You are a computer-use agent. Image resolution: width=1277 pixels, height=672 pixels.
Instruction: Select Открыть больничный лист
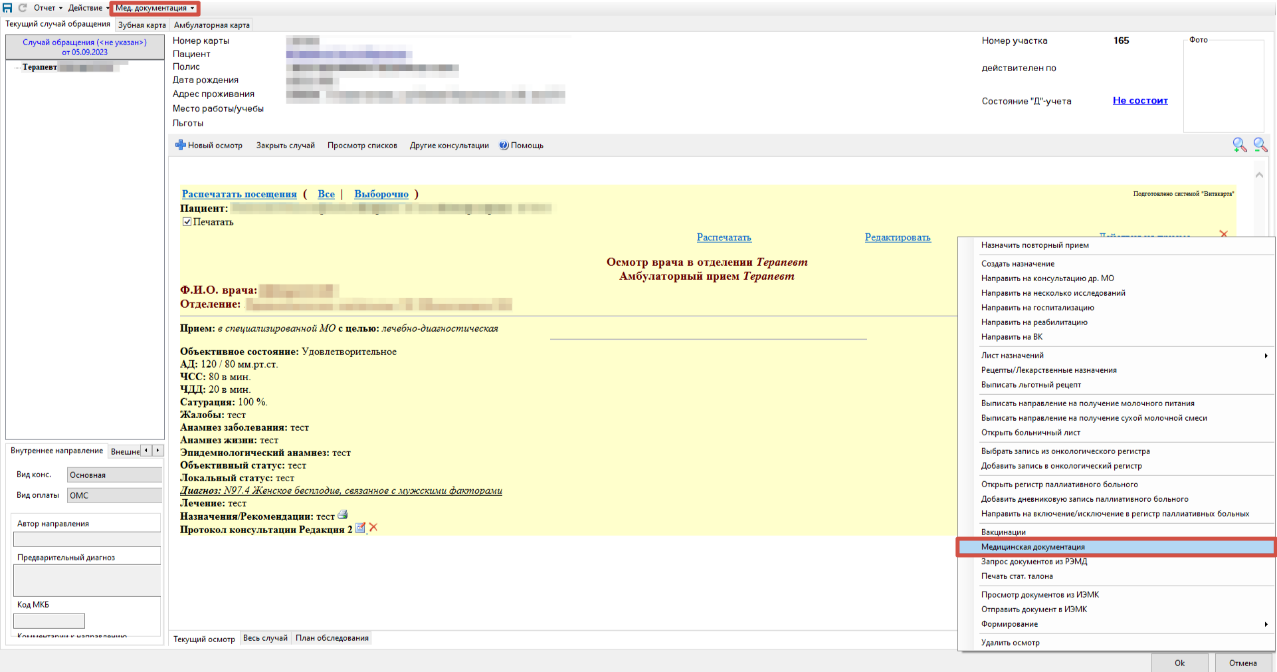1116,432
